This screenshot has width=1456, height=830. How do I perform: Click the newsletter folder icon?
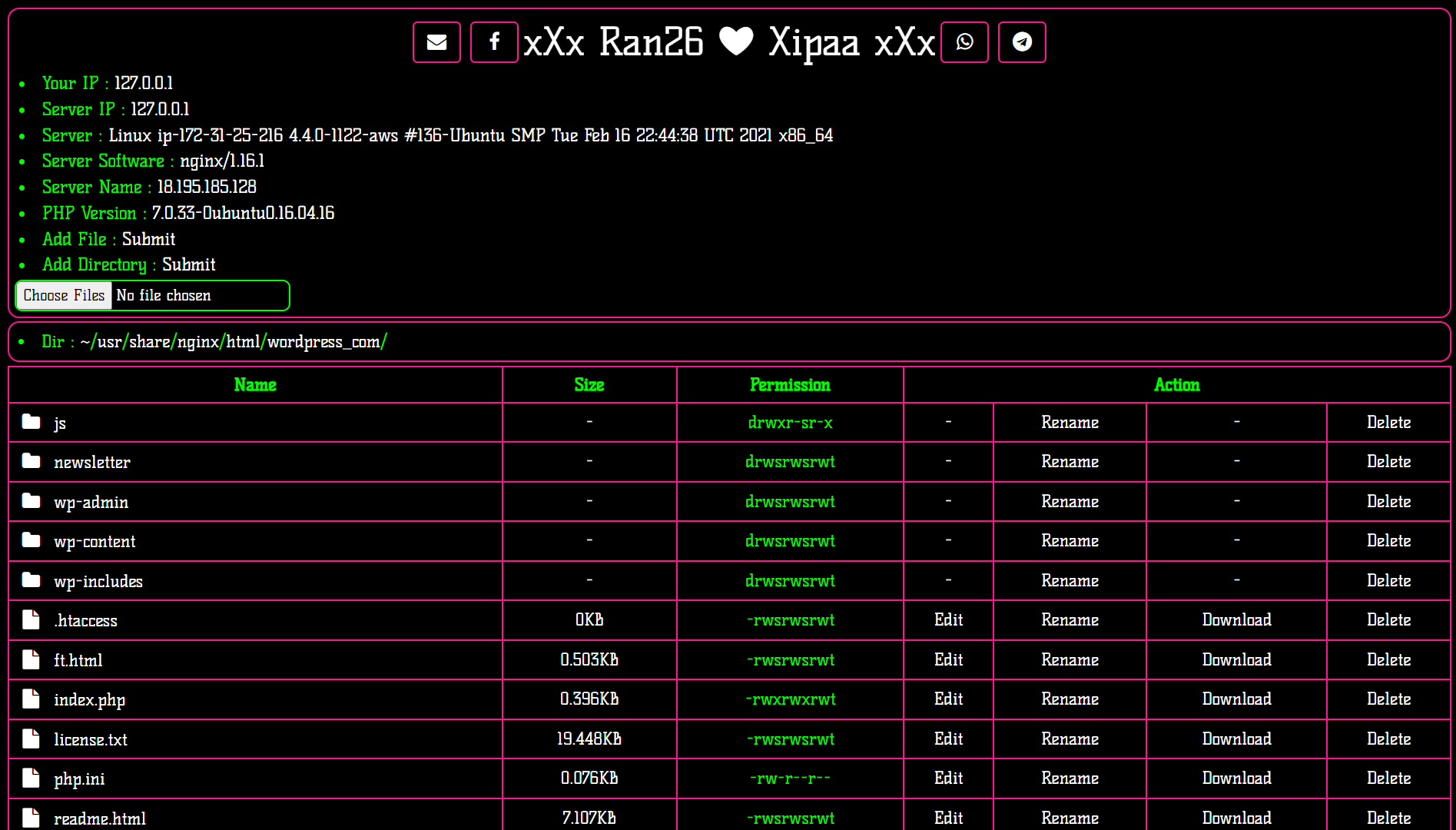click(x=32, y=461)
